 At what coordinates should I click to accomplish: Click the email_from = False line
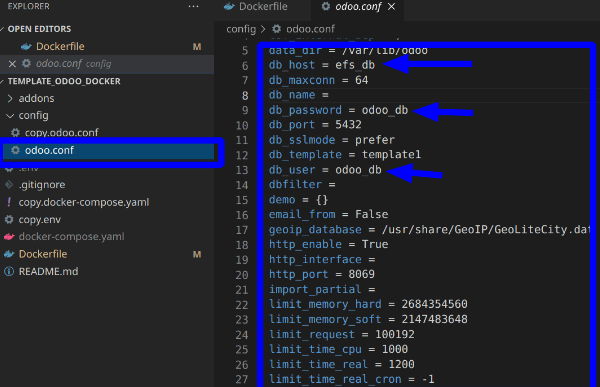pos(328,214)
